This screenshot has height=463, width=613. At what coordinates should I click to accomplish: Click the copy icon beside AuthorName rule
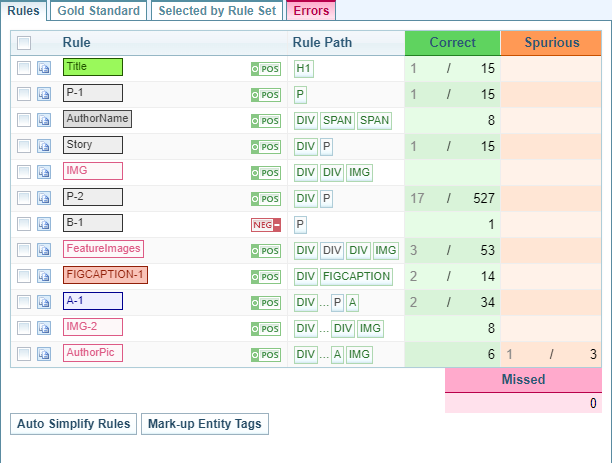[x=44, y=120]
